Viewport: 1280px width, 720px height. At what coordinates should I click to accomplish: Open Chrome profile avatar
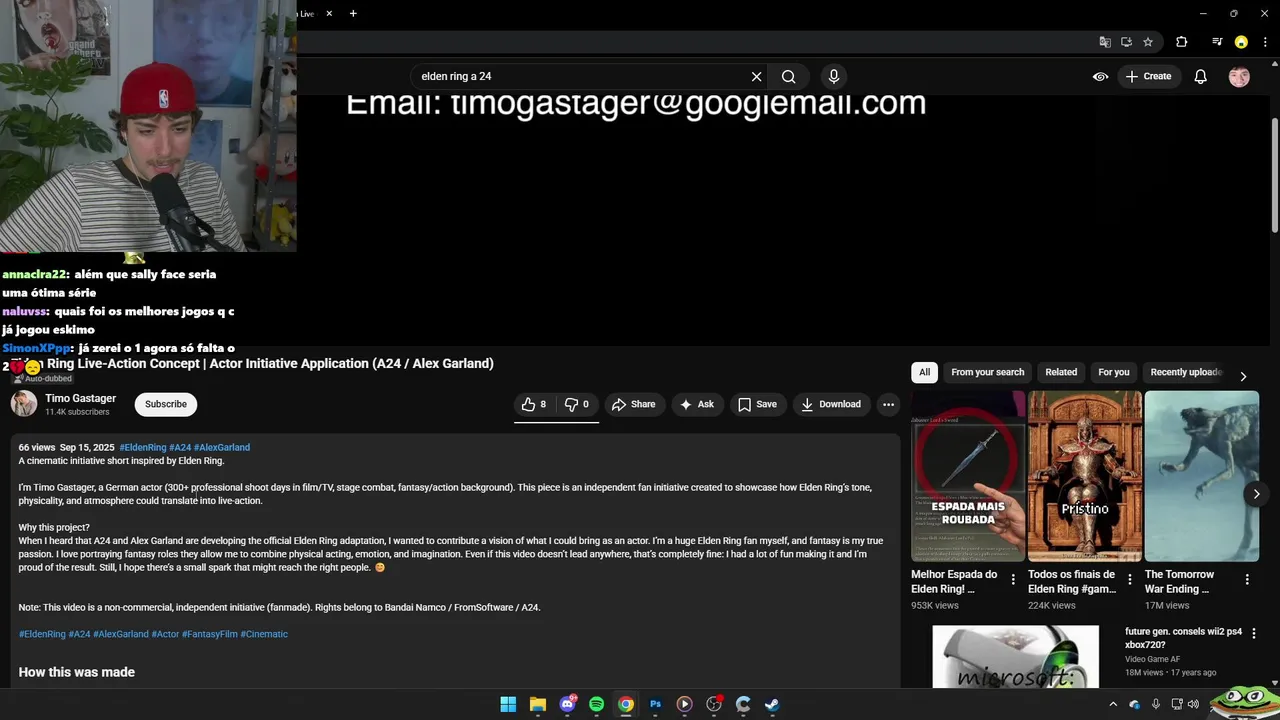click(1241, 42)
